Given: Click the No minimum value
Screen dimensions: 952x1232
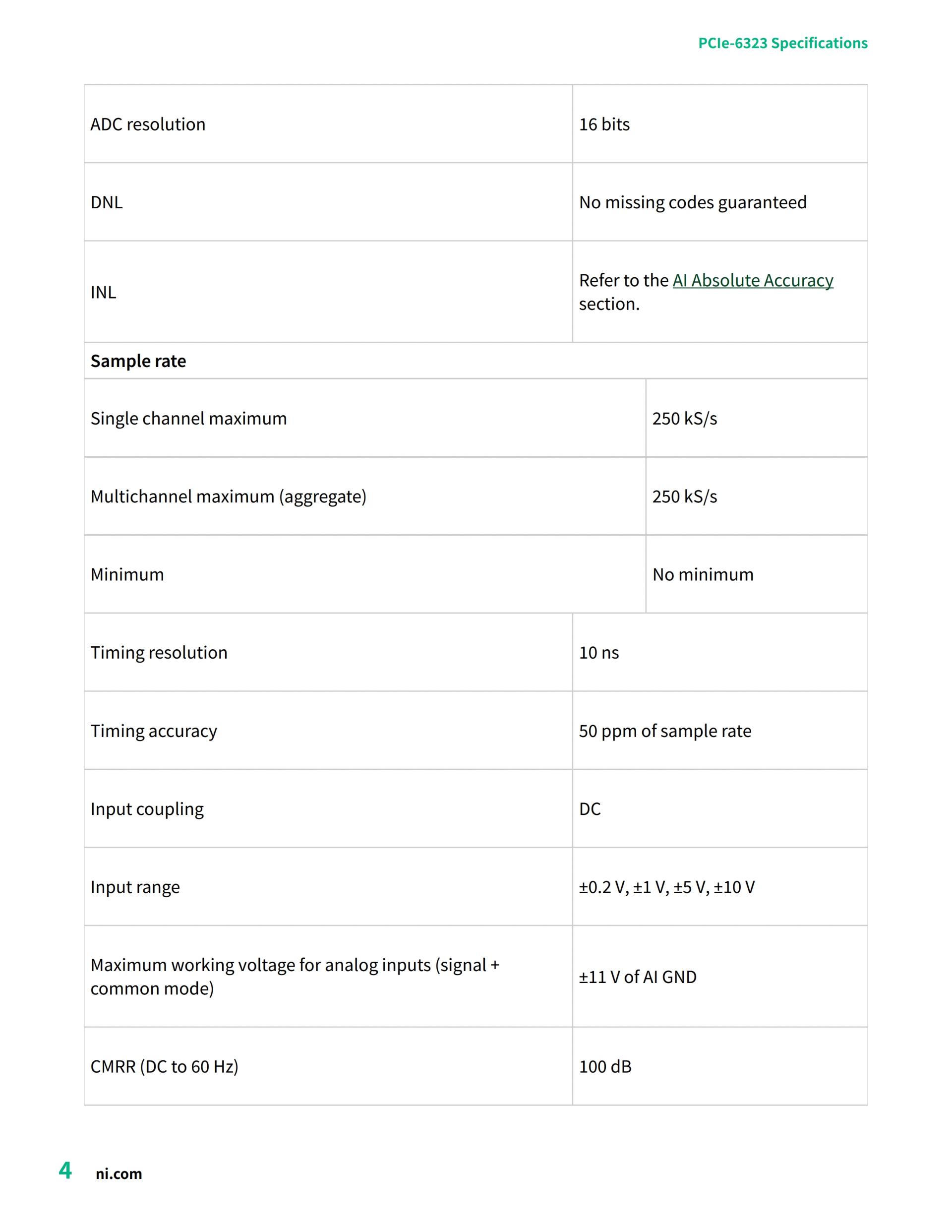Looking at the screenshot, I should click(x=703, y=574).
